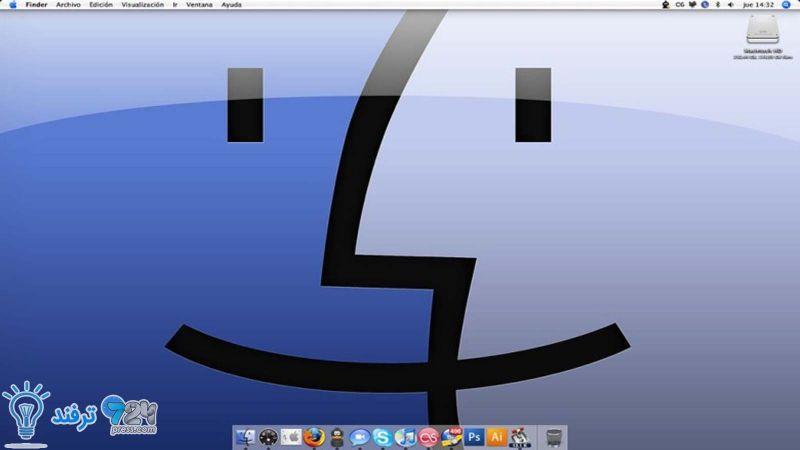Click the chess-piece menu bar icon
This screenshot has width=800, height=450.
pyautogui.click(x=666, y=5)
